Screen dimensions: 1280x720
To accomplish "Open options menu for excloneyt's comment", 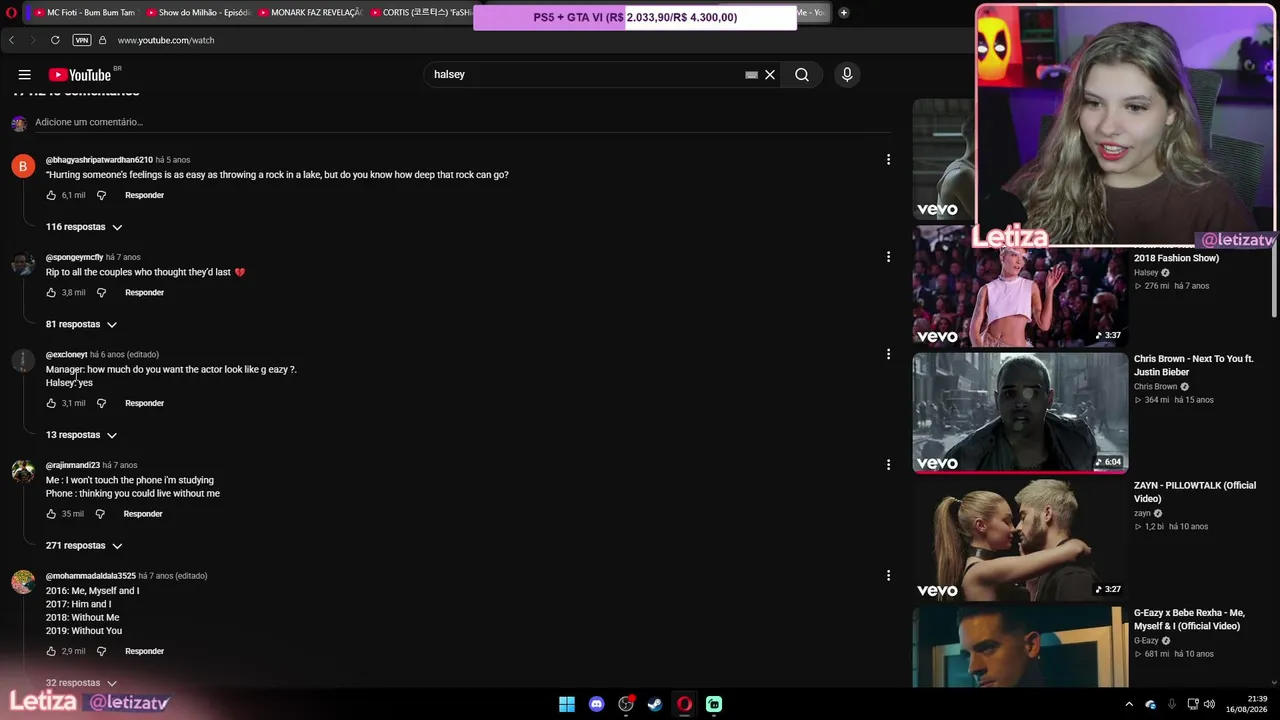I will [x=888, y=354].
